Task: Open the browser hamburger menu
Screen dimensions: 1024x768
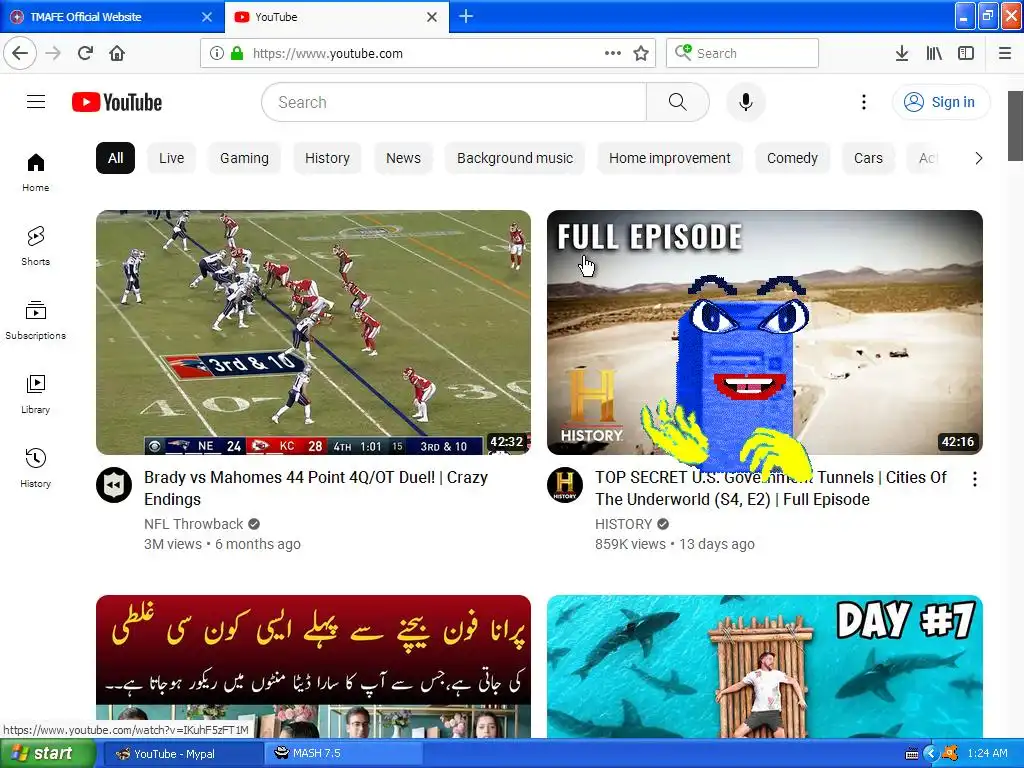Action: 1005,53
